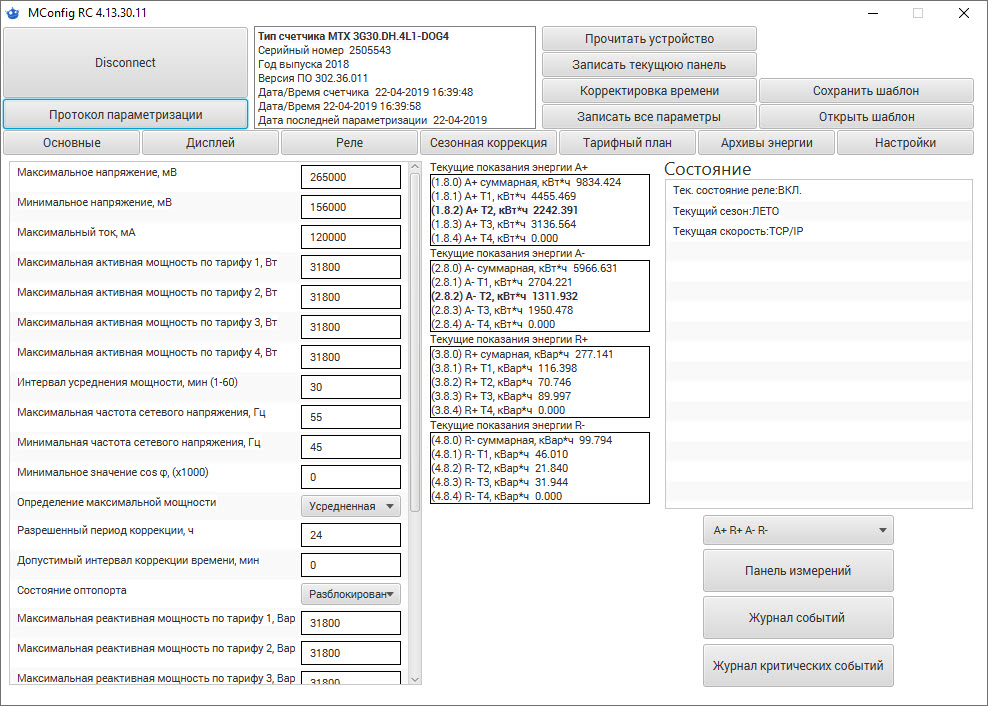
Task: Click the MConfig app icon in title bar
Action: pyautogui.click(x=12, y=13)
